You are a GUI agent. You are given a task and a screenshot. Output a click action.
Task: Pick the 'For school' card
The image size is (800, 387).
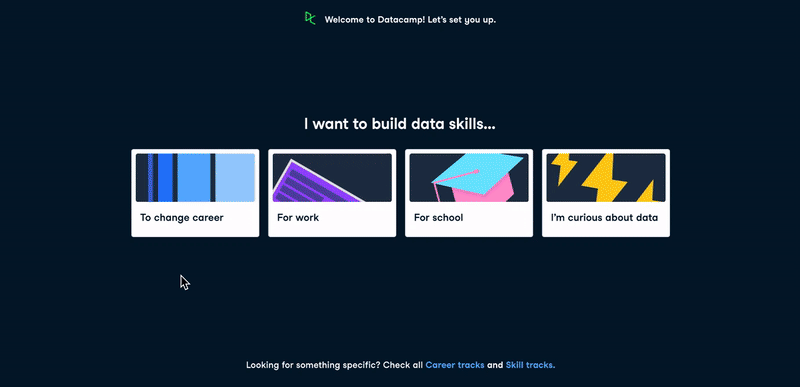(x=469, y=193)
